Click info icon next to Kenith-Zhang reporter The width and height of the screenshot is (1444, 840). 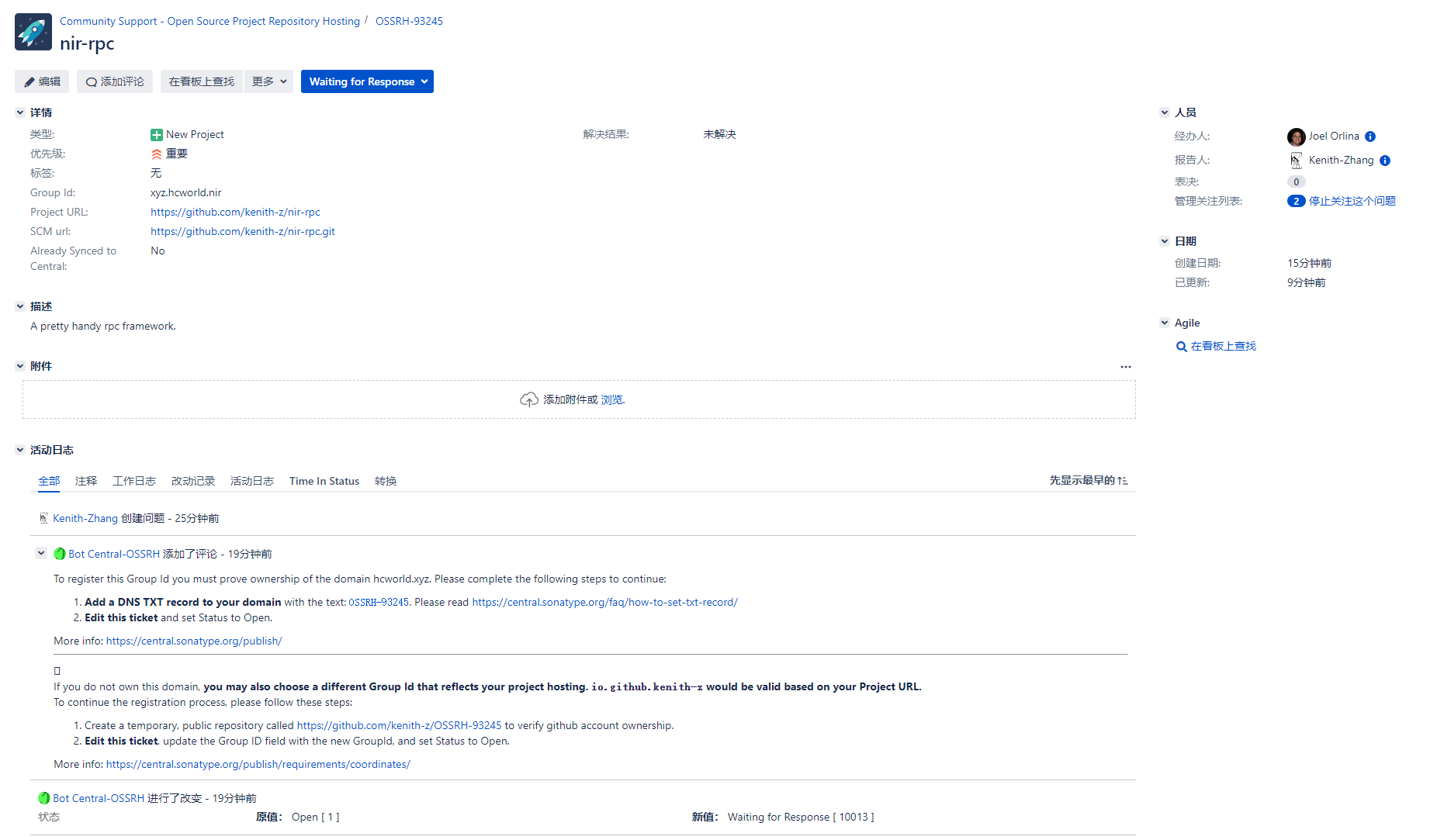pyautogui.click(x=1385, y=161)
